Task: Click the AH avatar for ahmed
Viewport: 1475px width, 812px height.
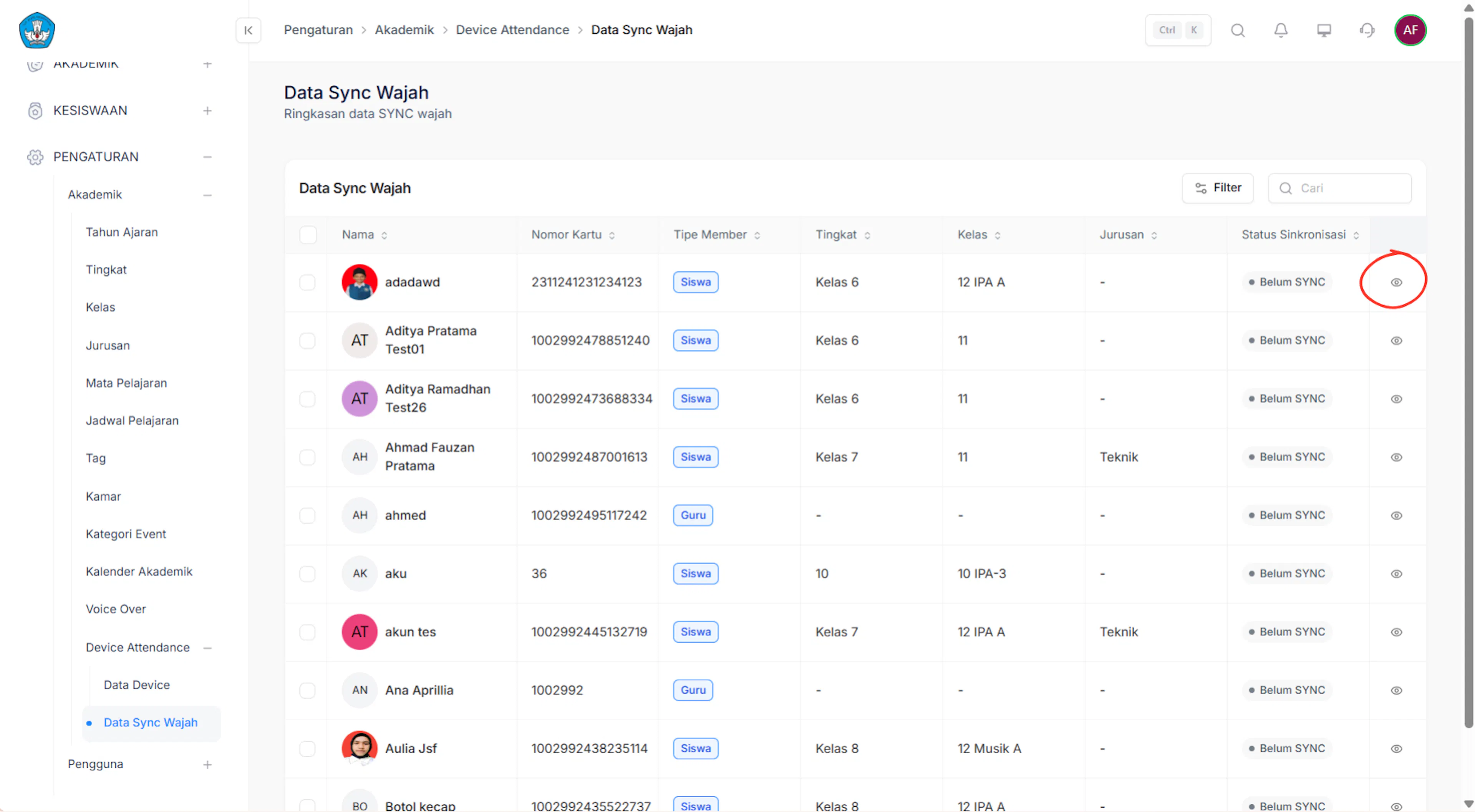Action: click(x=359, y=515)
